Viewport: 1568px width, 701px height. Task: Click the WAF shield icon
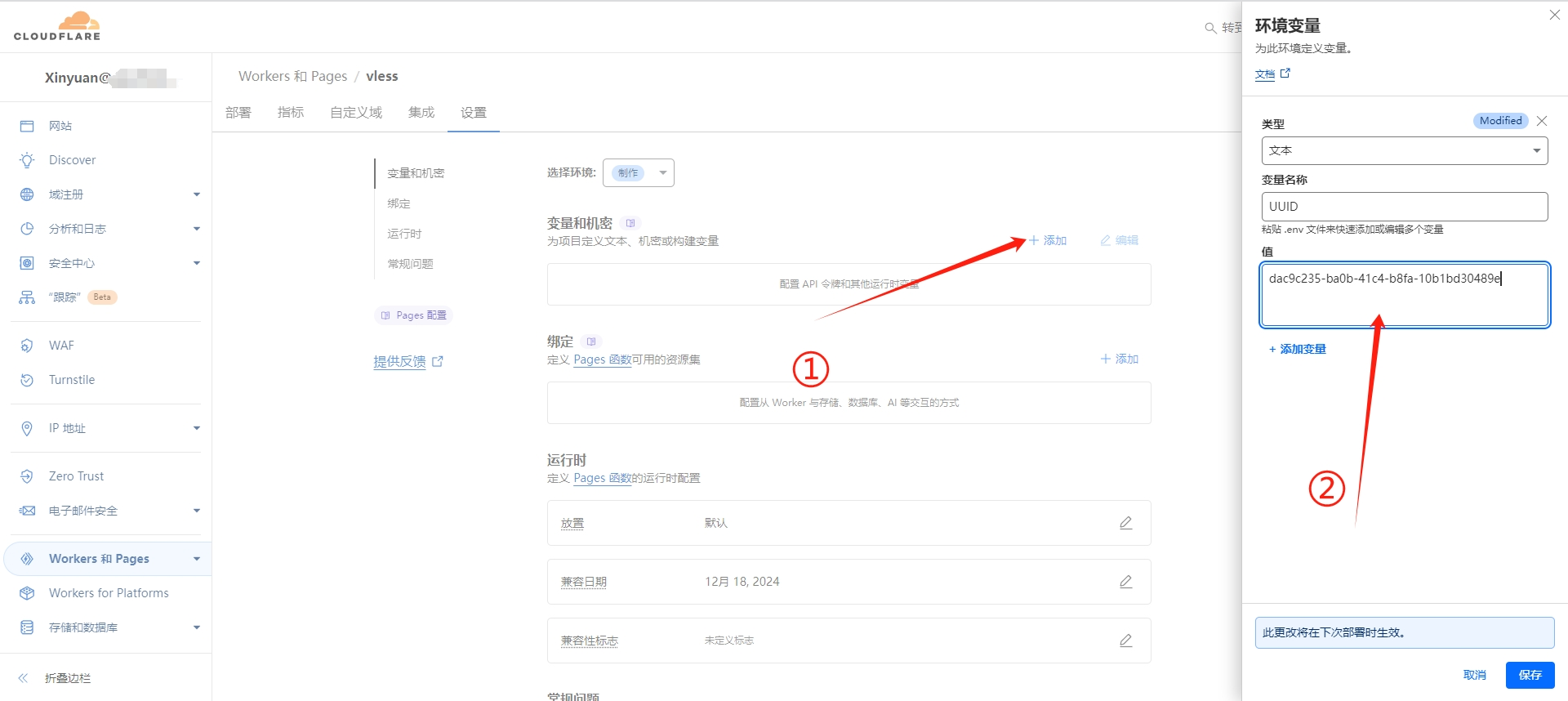27,346
